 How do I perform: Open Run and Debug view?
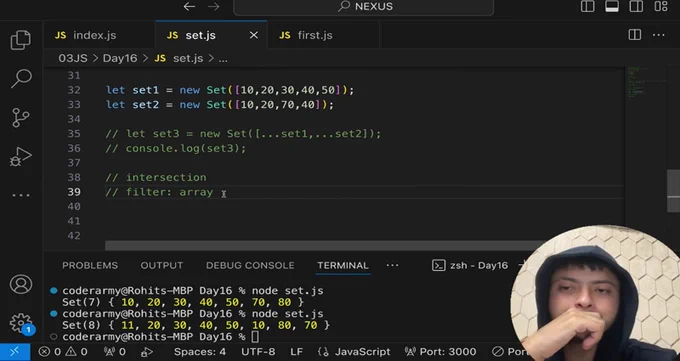[21, 157]
